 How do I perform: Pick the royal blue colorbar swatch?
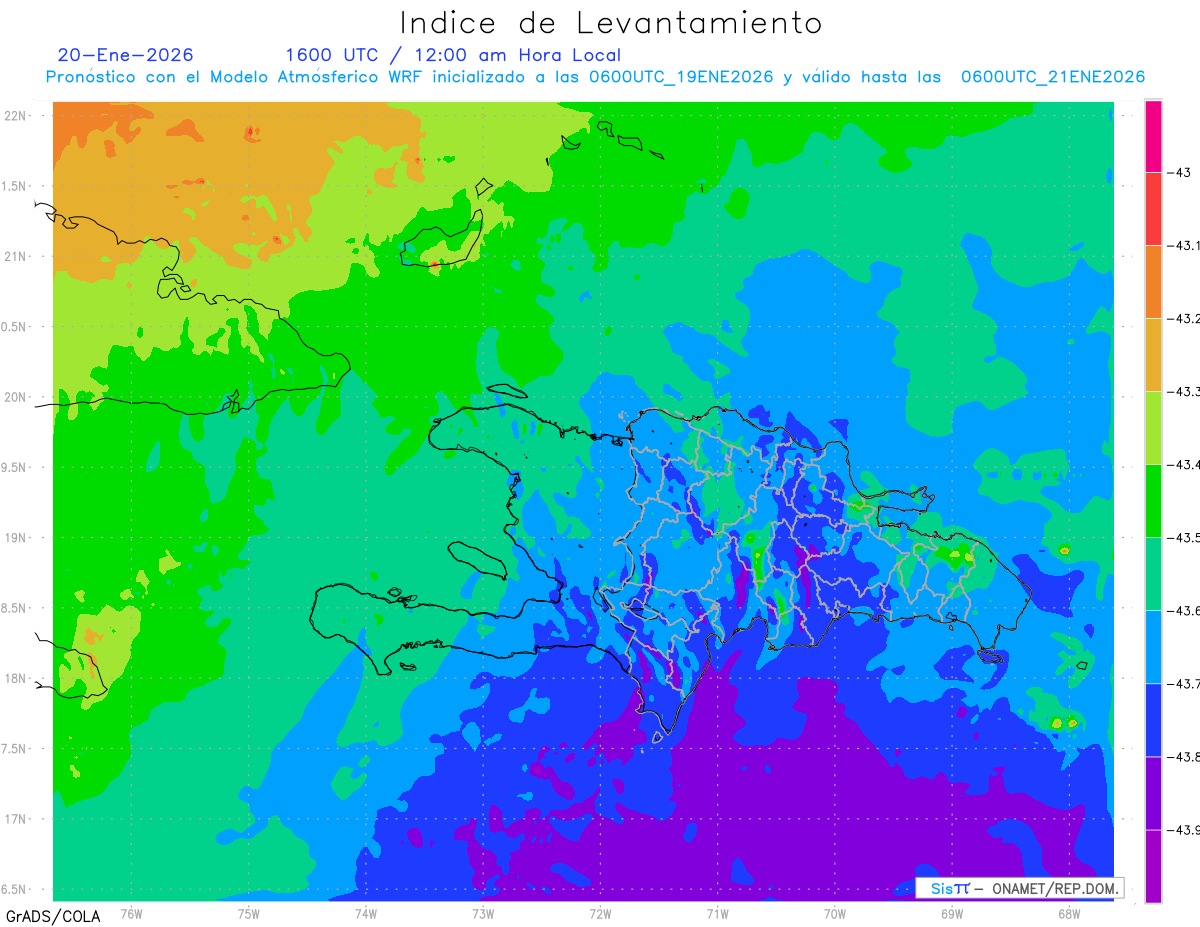pyautogui.click(x=1153, y=720)
